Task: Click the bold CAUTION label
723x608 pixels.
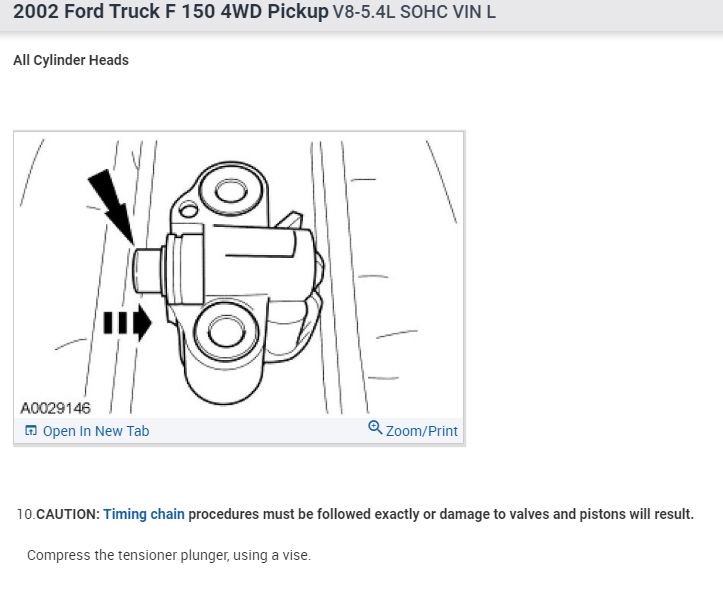Action: coord(68,514)
